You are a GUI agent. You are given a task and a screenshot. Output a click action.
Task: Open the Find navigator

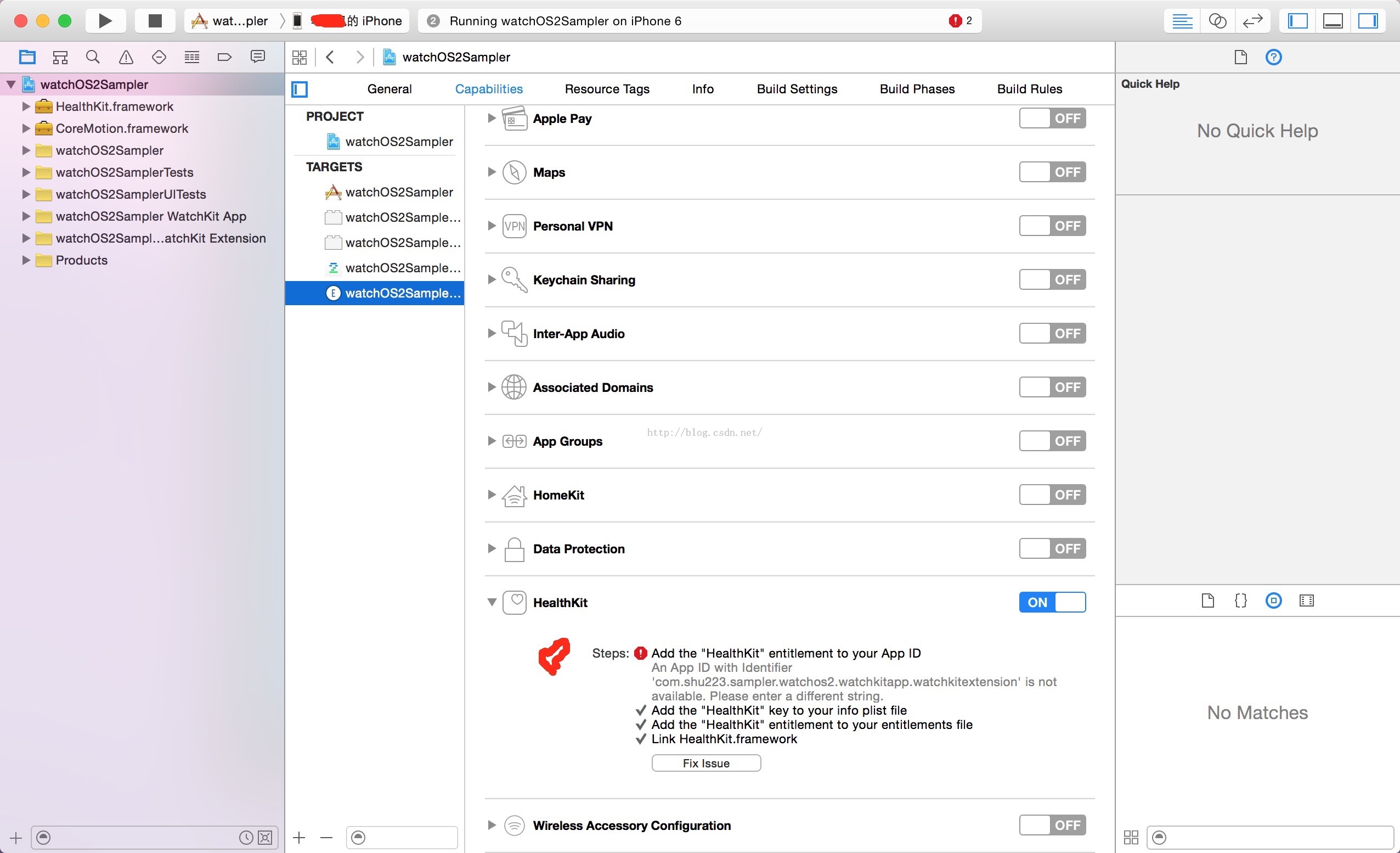click(93, 57)
